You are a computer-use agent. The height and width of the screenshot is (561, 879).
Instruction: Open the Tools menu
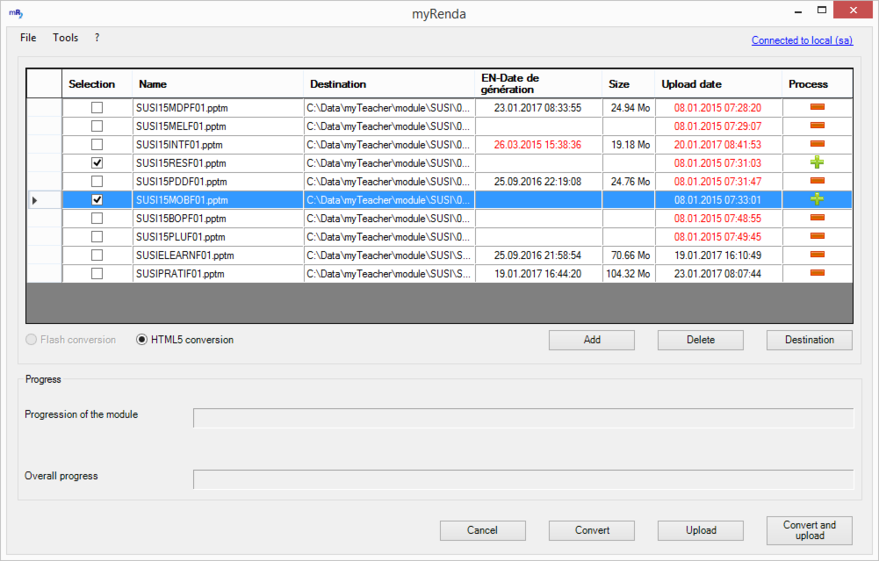click(65, 38)
